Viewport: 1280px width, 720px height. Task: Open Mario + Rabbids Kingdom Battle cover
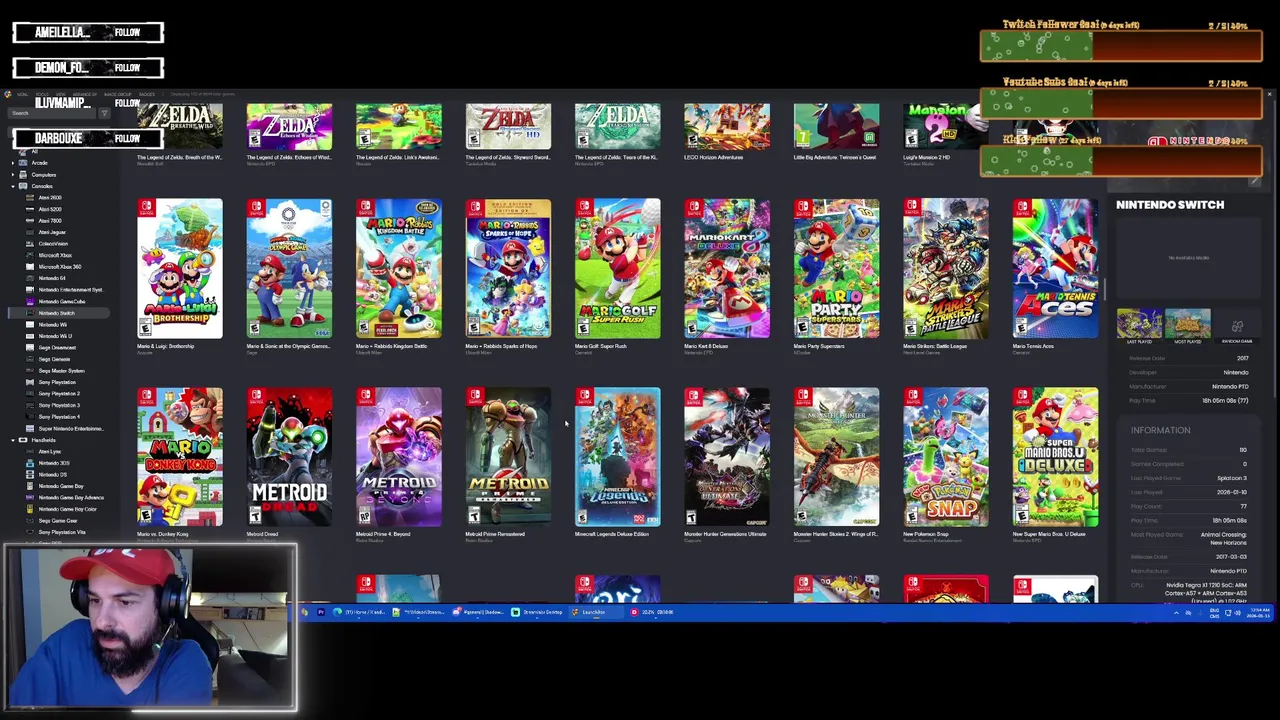(x=399, y=268)
